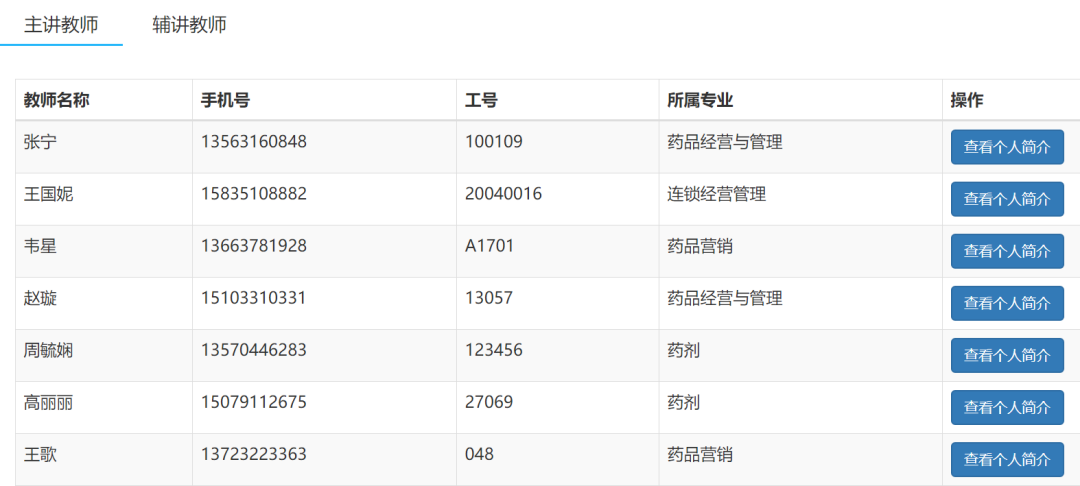The image size is (1080, 486).
Task: Click phone number 13570446283
Action: point(253,350)
